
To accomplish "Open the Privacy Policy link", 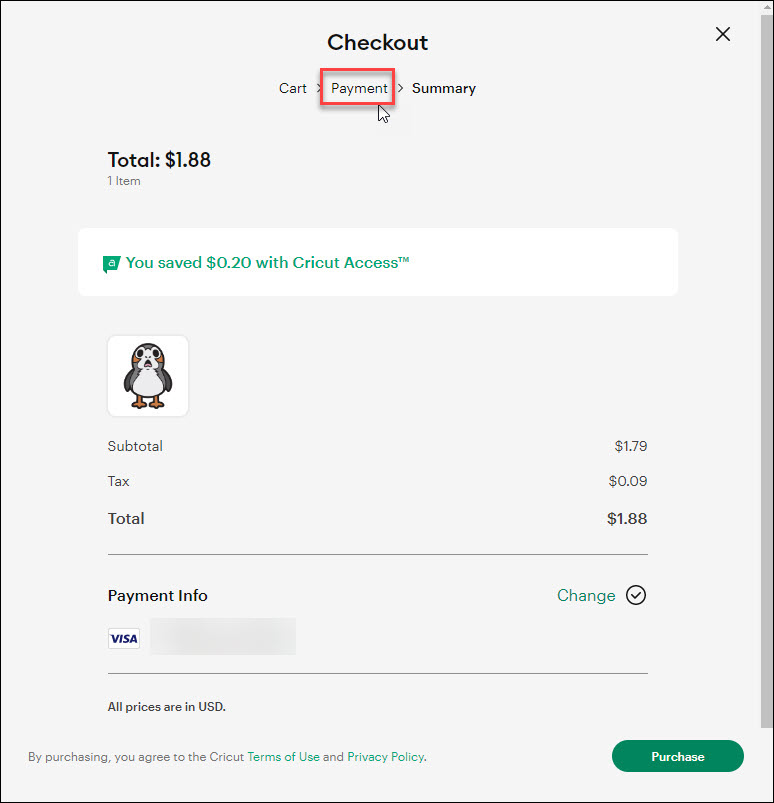I will (x=386, y=757).
